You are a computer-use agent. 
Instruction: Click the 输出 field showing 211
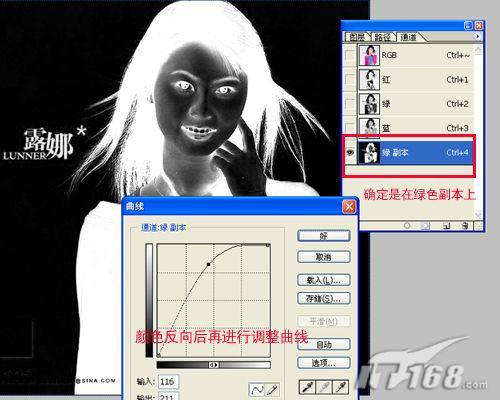pos(169,397)
